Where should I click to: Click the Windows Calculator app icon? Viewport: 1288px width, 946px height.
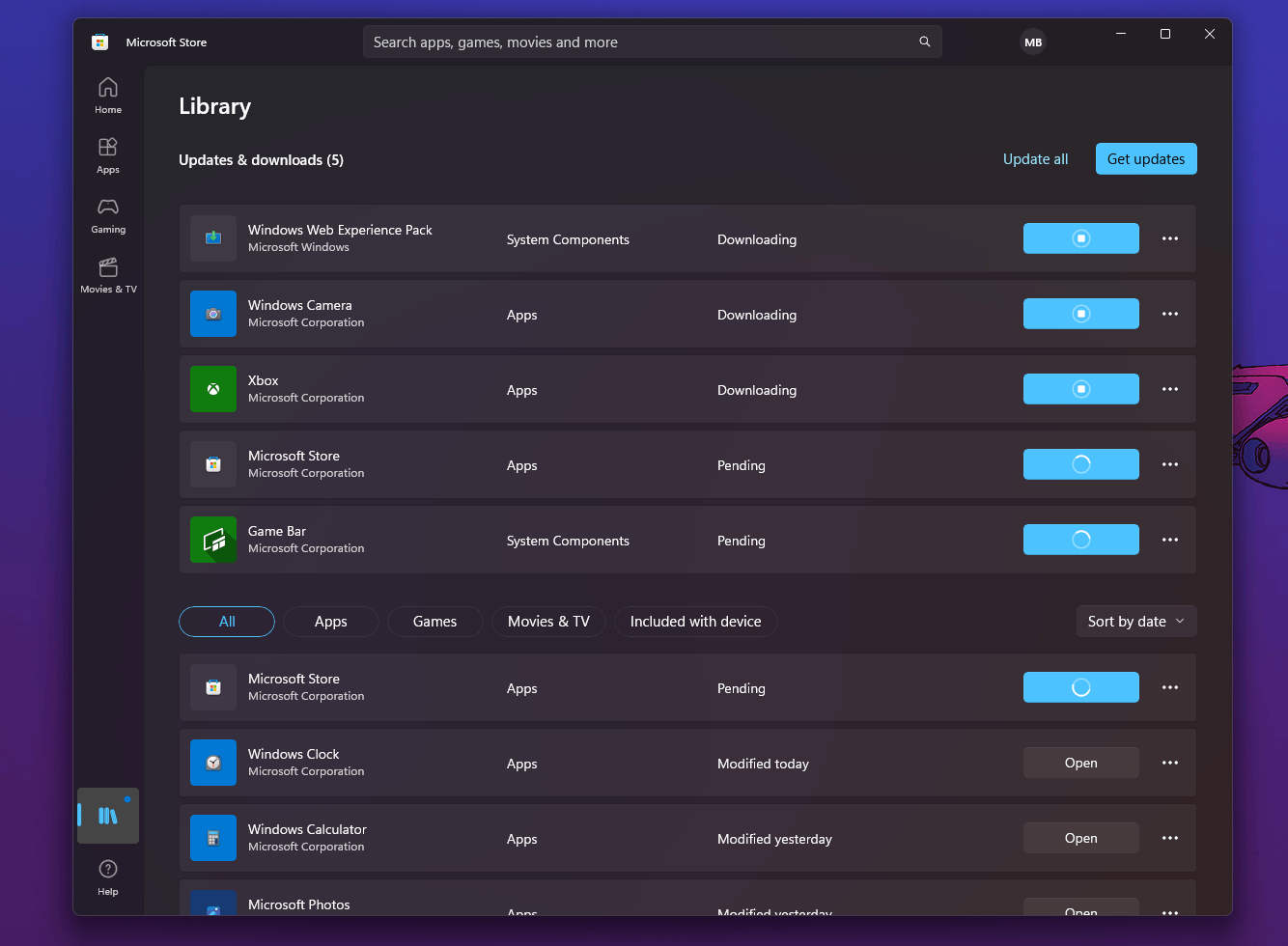click(213, 838)
